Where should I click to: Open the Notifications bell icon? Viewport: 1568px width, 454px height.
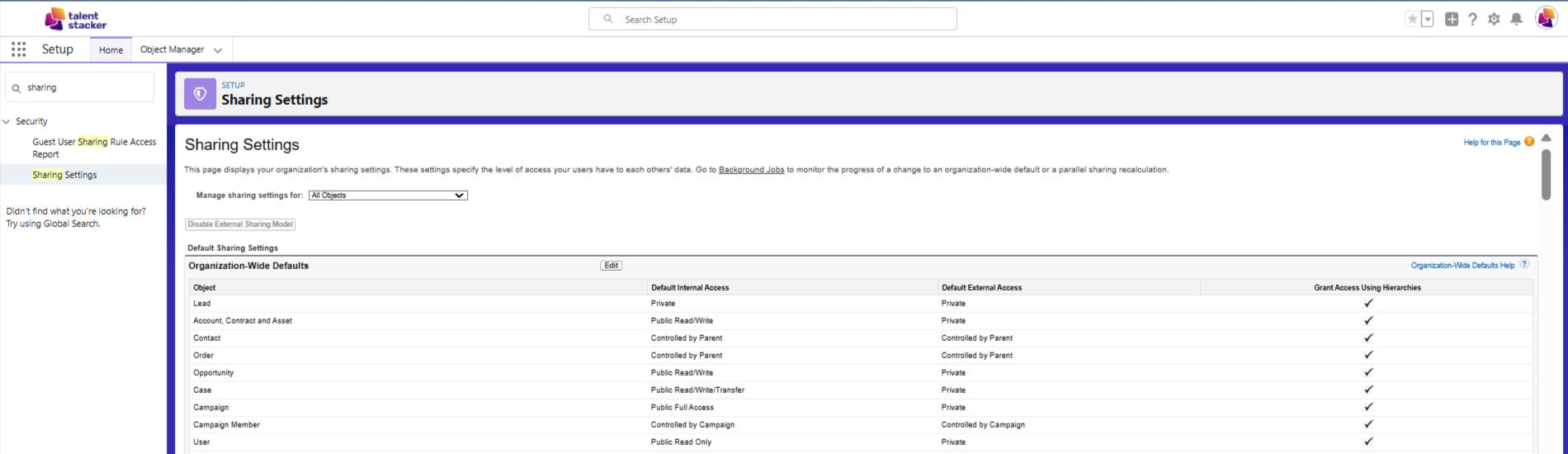tap(1516, 19)
